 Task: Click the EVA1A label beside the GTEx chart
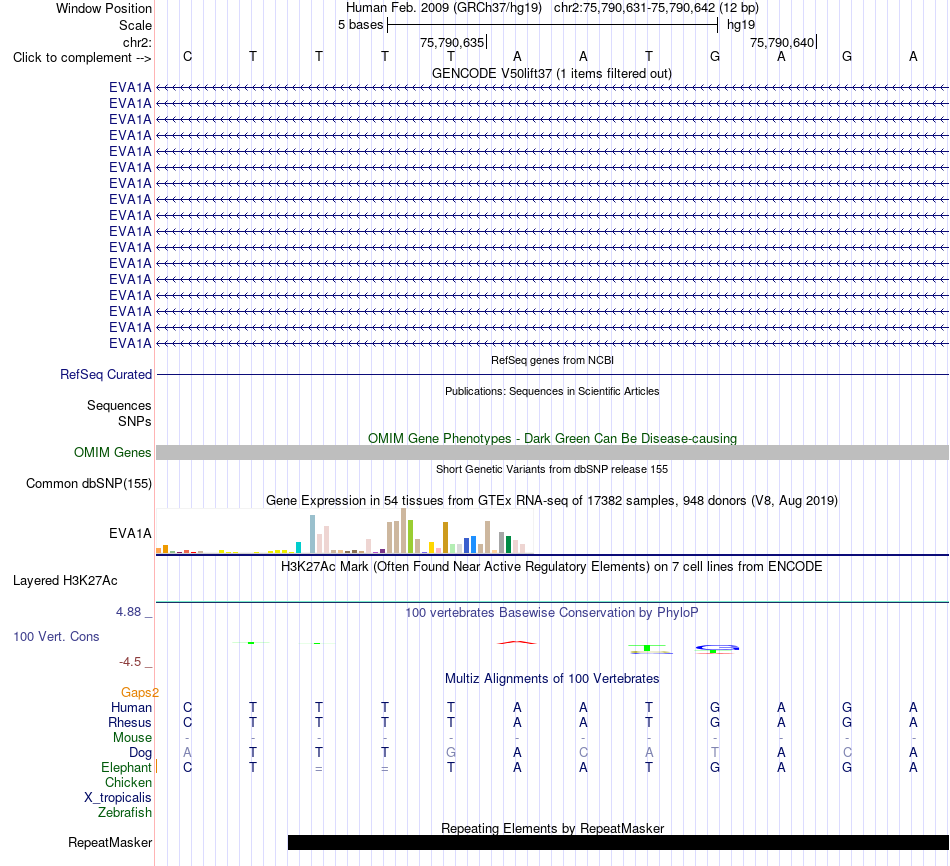[130, 533]
